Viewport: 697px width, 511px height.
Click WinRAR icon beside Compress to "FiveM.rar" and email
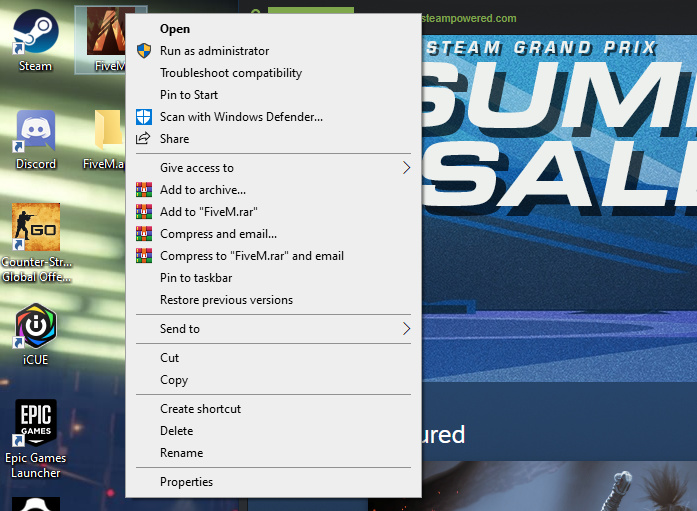[144, 256]
